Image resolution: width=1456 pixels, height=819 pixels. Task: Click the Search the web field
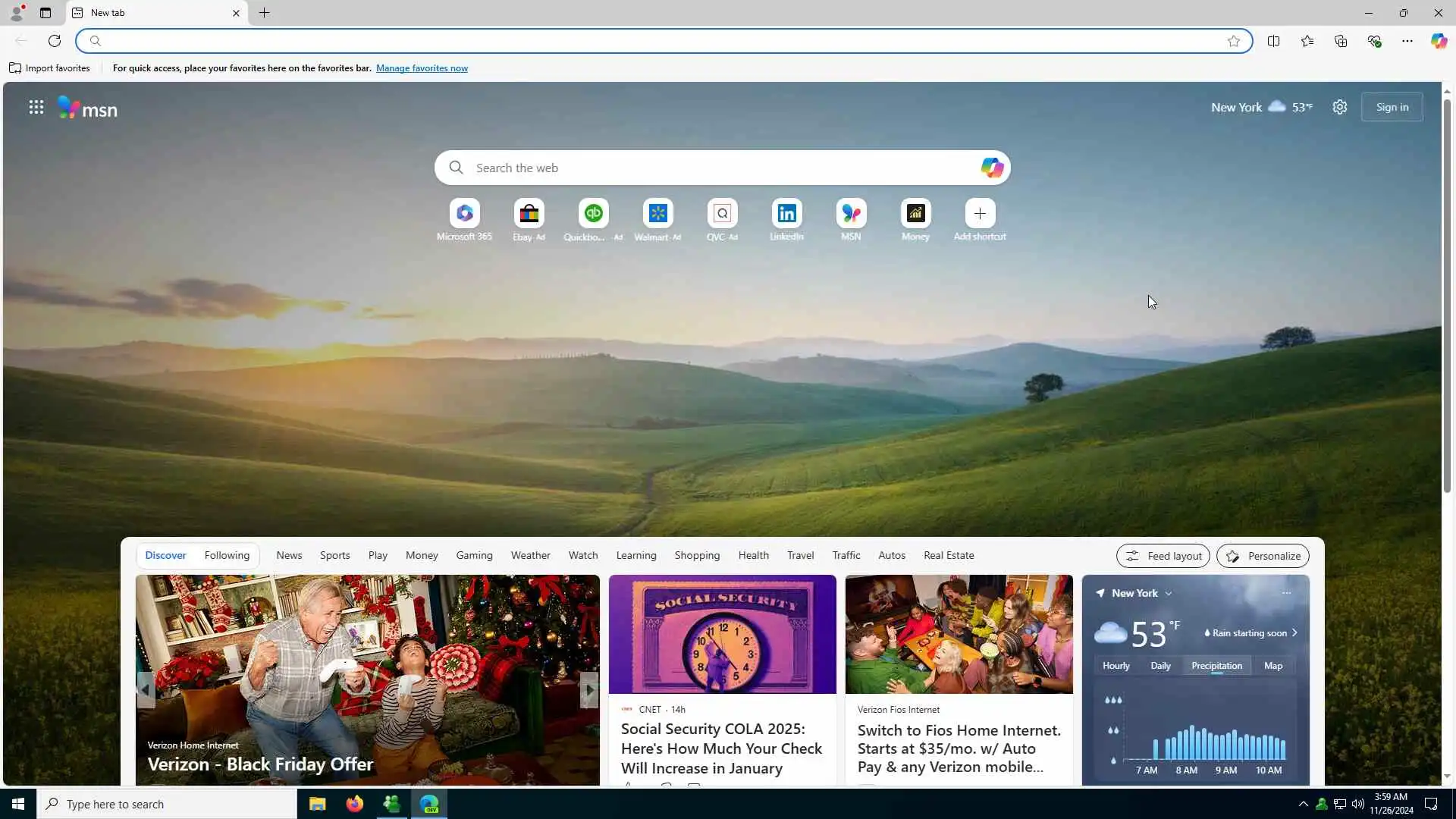(x=713, y=168)
